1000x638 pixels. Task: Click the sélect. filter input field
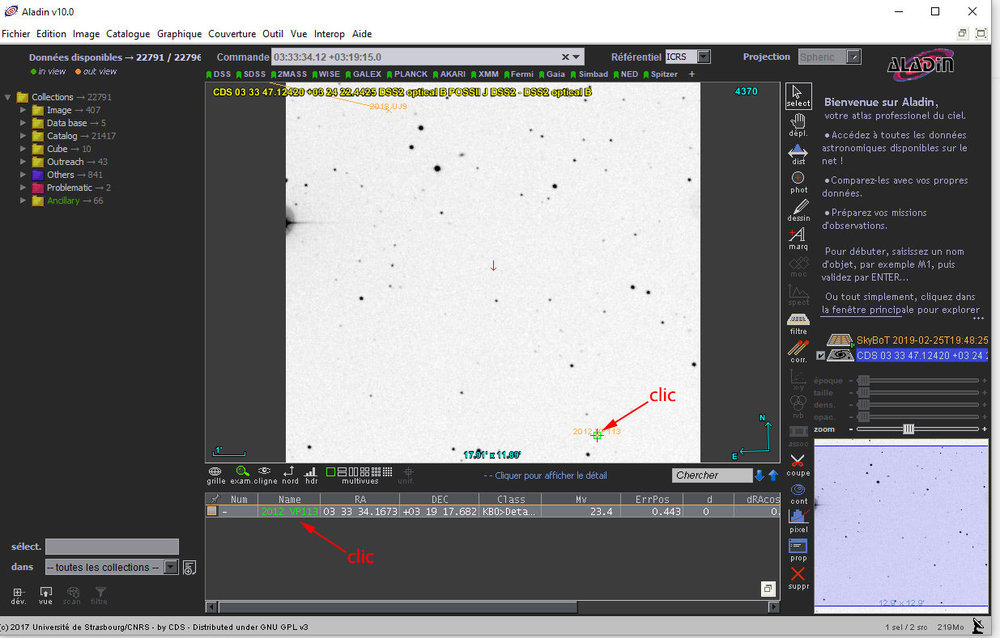(112, 547)
